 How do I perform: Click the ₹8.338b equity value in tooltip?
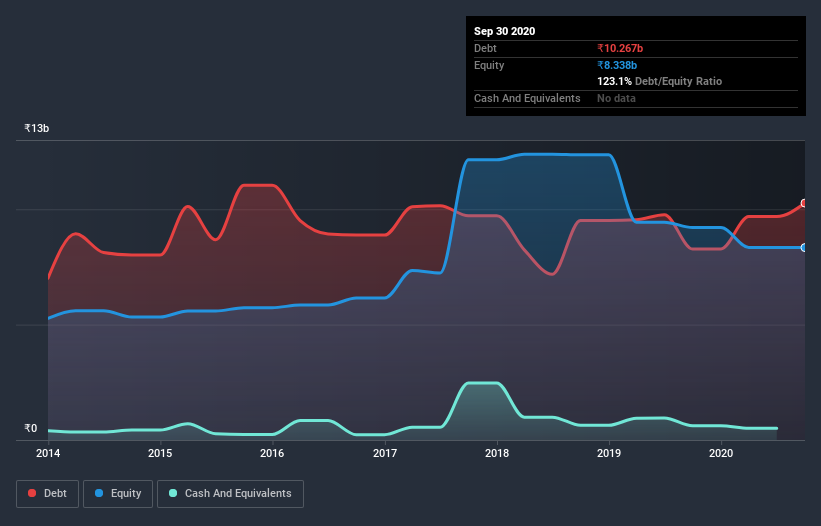tap(617, 65)
